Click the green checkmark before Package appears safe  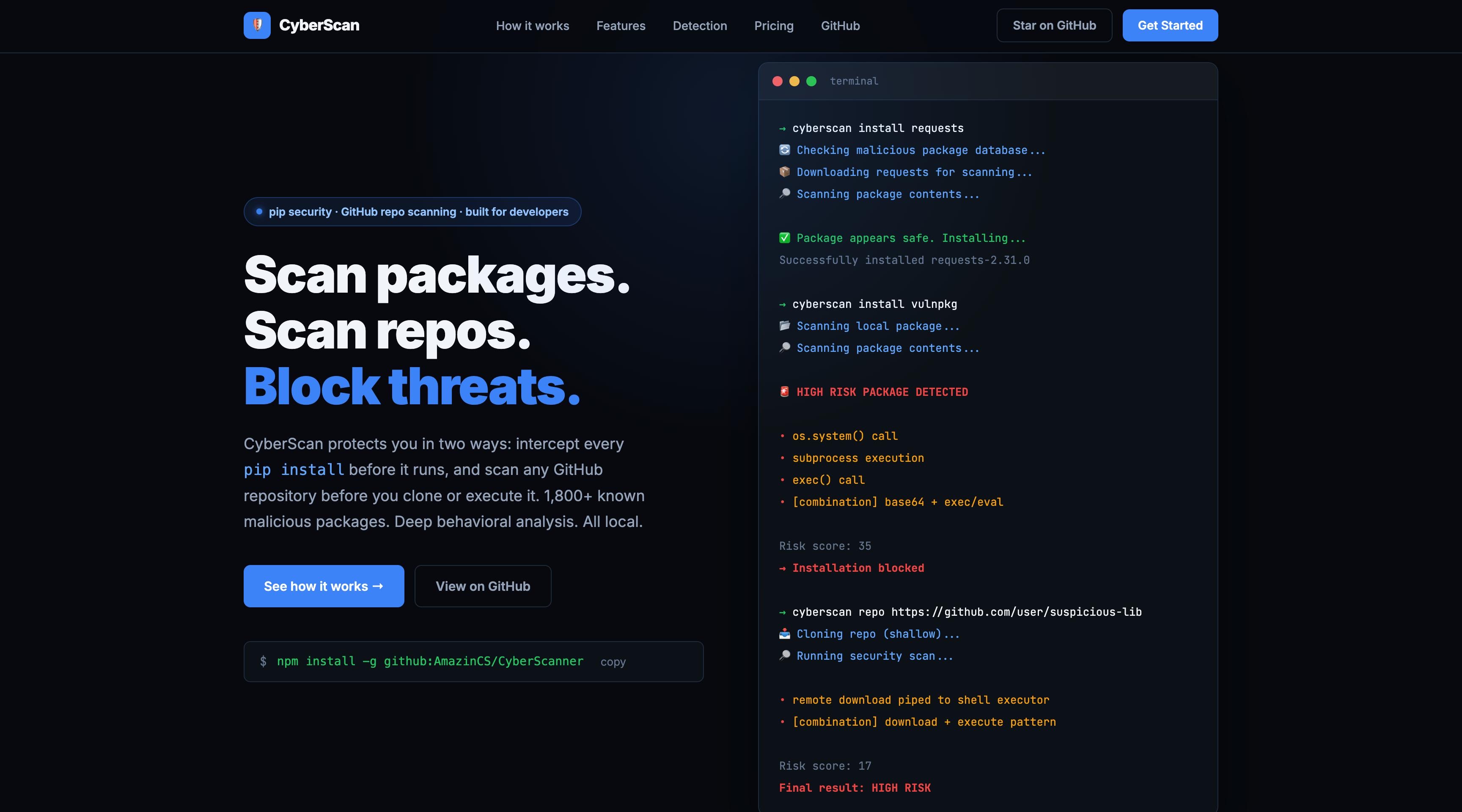(784, 238)
